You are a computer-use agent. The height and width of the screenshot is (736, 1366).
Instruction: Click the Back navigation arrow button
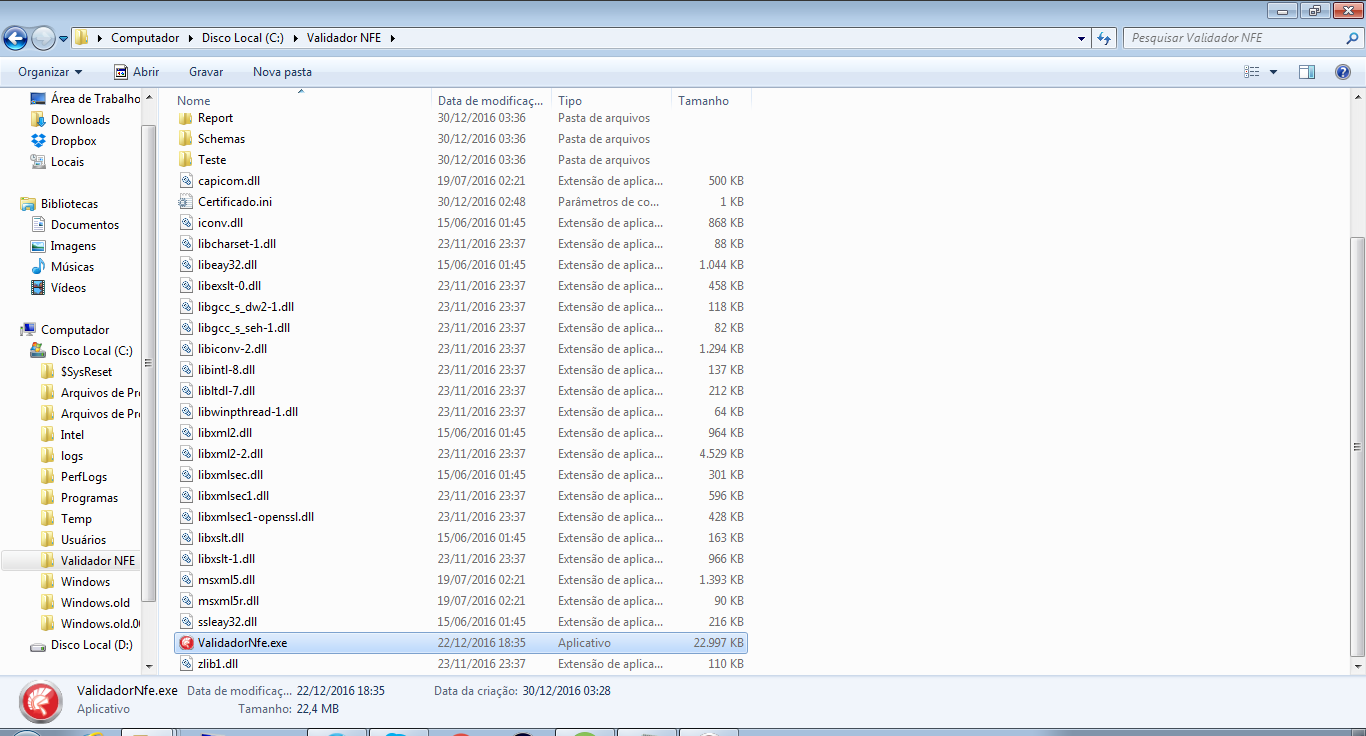[x=15, y=38]
